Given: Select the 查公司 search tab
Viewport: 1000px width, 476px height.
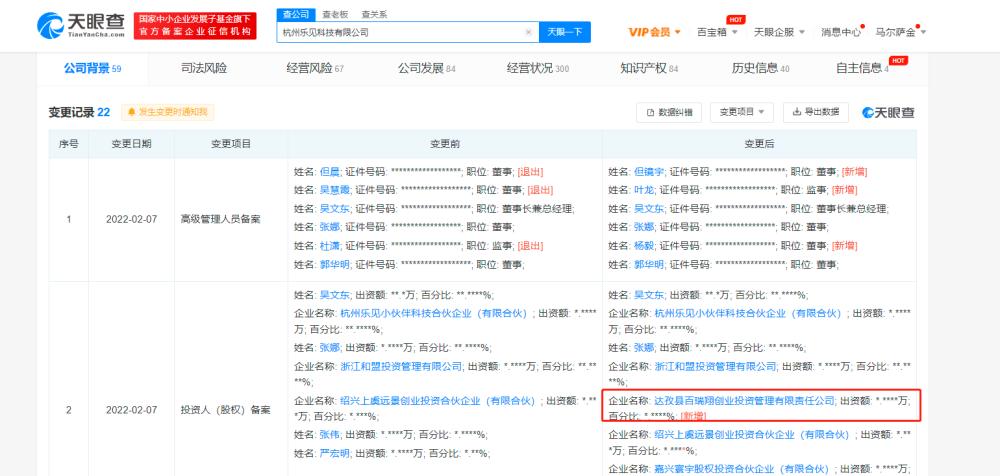Looking at the screenshot, I should click(x=295, y=14).
